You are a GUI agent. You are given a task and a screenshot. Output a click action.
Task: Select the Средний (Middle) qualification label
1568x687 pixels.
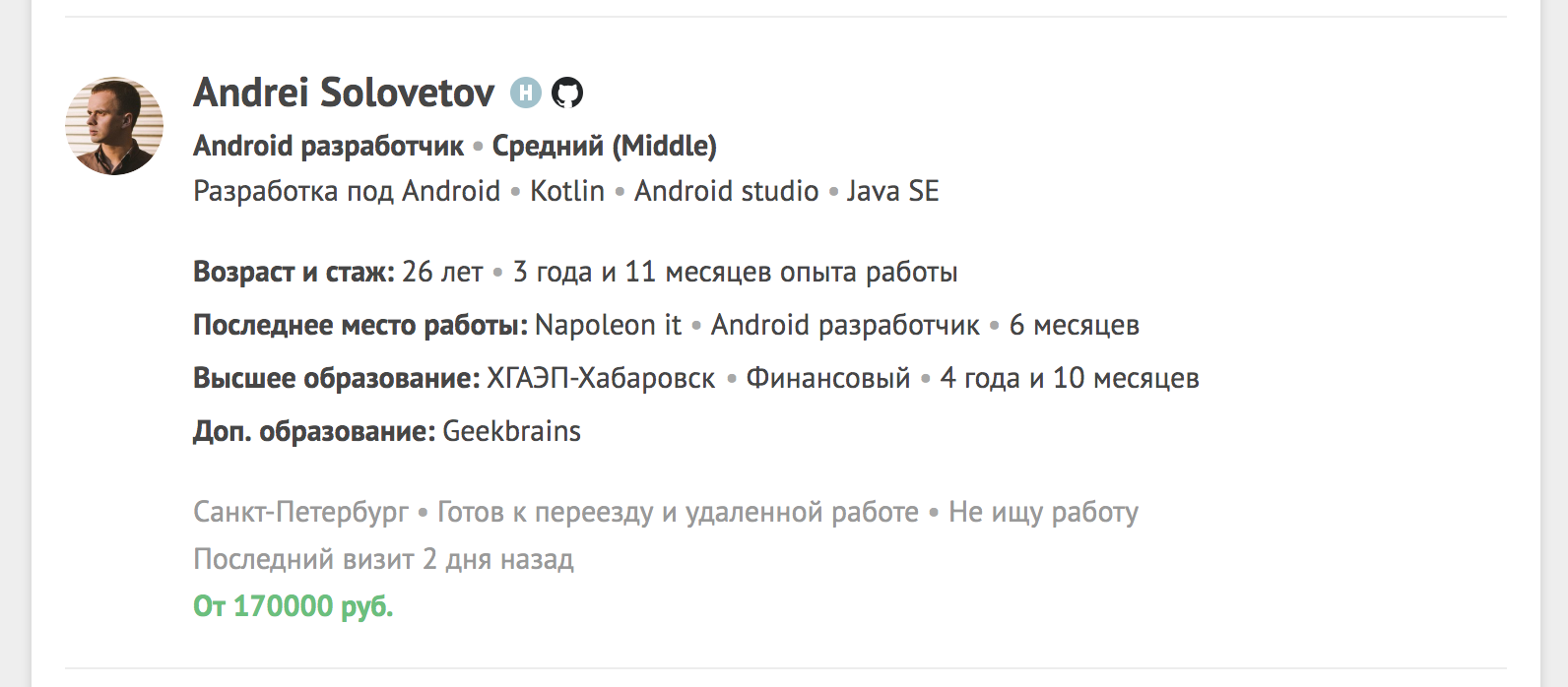click(x=604, y=146)
